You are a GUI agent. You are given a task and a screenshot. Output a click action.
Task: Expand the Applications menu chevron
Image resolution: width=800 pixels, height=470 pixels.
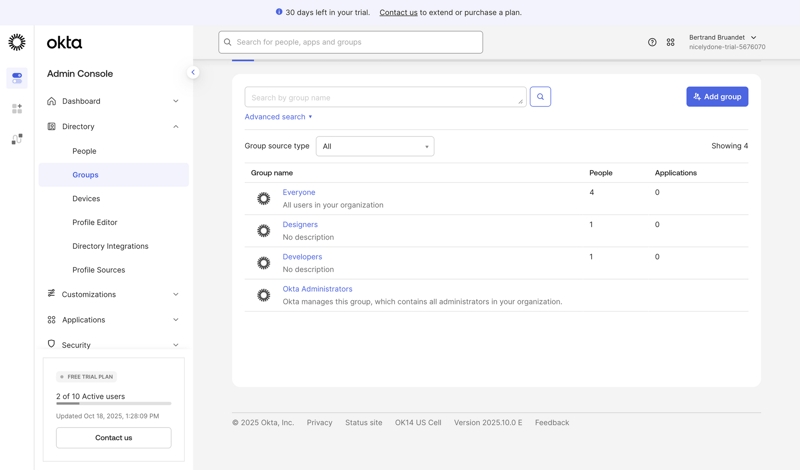click(176, 320)
